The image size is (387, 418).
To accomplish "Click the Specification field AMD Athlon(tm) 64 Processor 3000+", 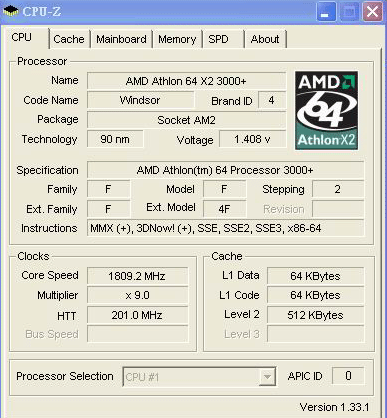I will click(225, 170).
